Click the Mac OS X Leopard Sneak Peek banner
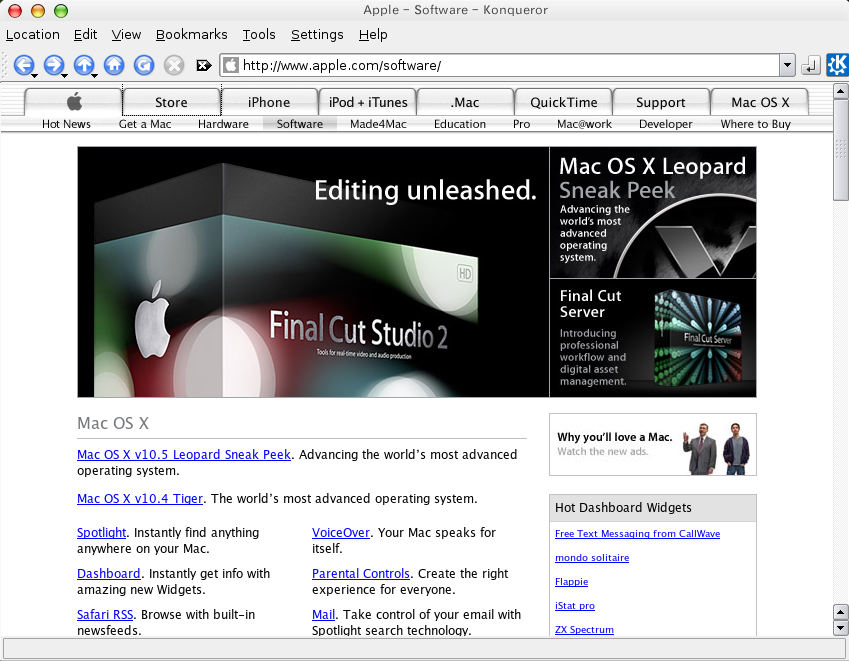 (652, 212)
